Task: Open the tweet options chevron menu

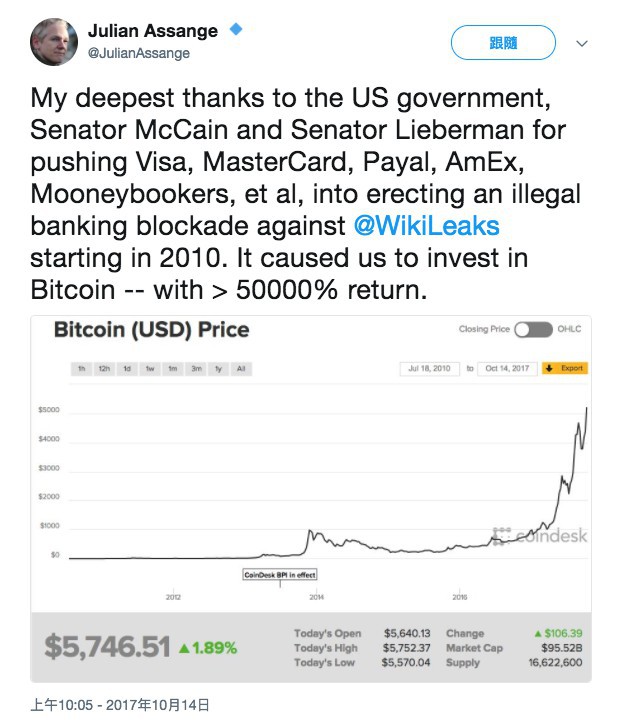Action: pos(582,44)
